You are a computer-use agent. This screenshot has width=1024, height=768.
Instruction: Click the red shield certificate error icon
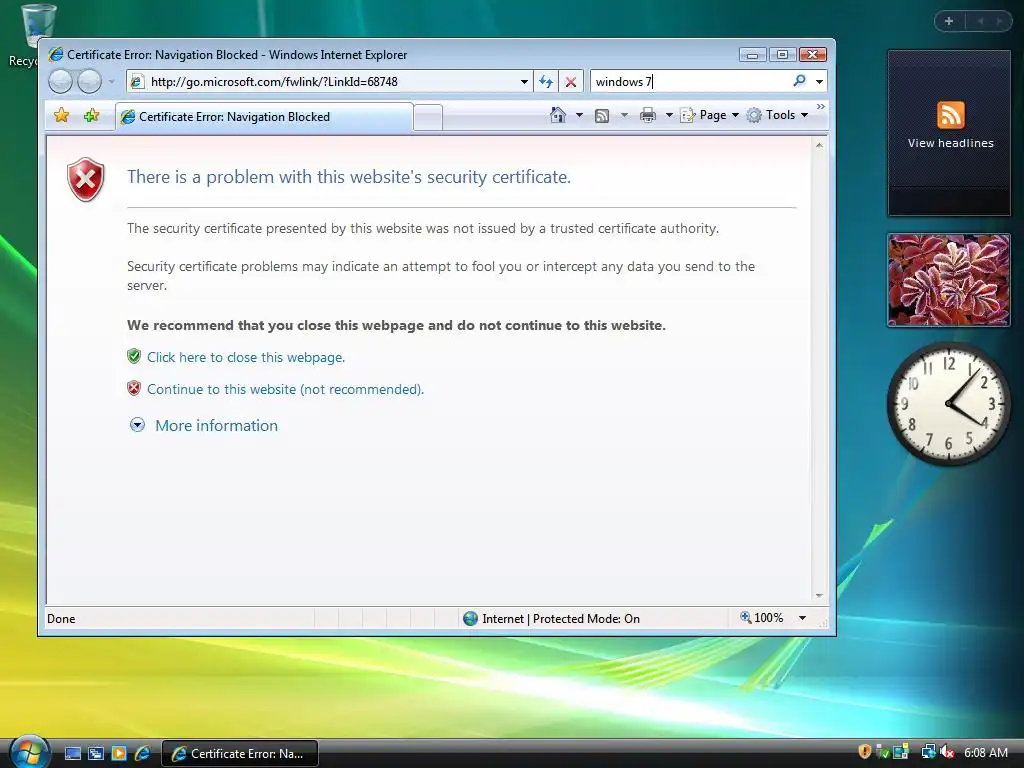click(86, 180)
